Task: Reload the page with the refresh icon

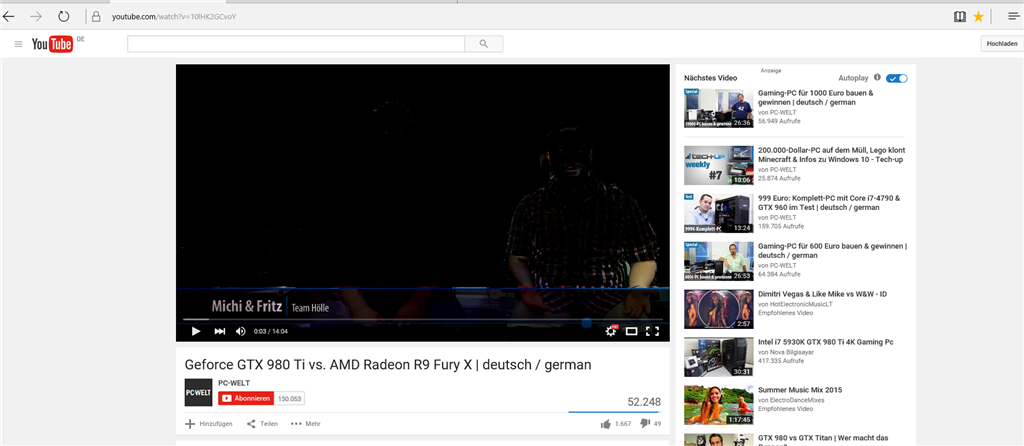Action: click(63, 16)
